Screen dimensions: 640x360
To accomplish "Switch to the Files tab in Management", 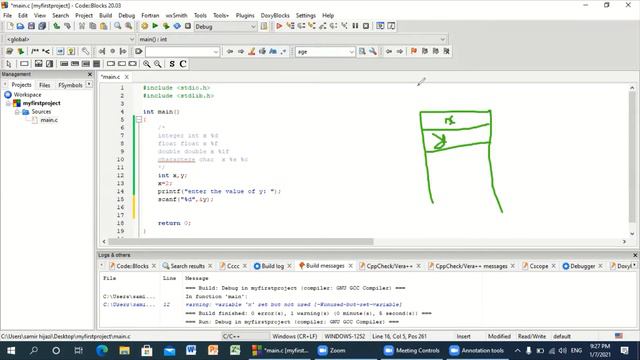I will click(44, 85).
